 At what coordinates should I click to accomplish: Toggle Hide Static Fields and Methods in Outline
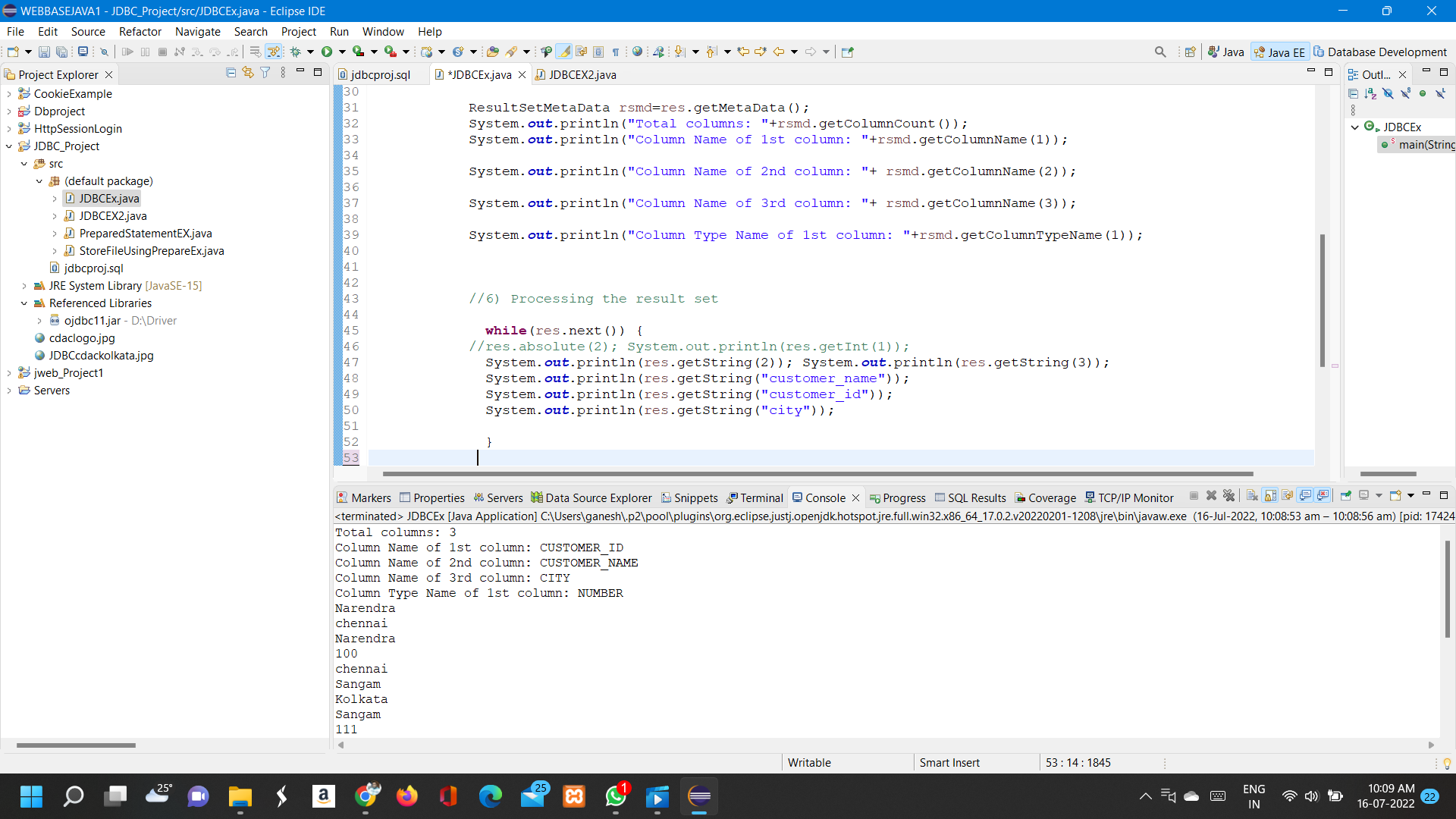click(1405, 93)
